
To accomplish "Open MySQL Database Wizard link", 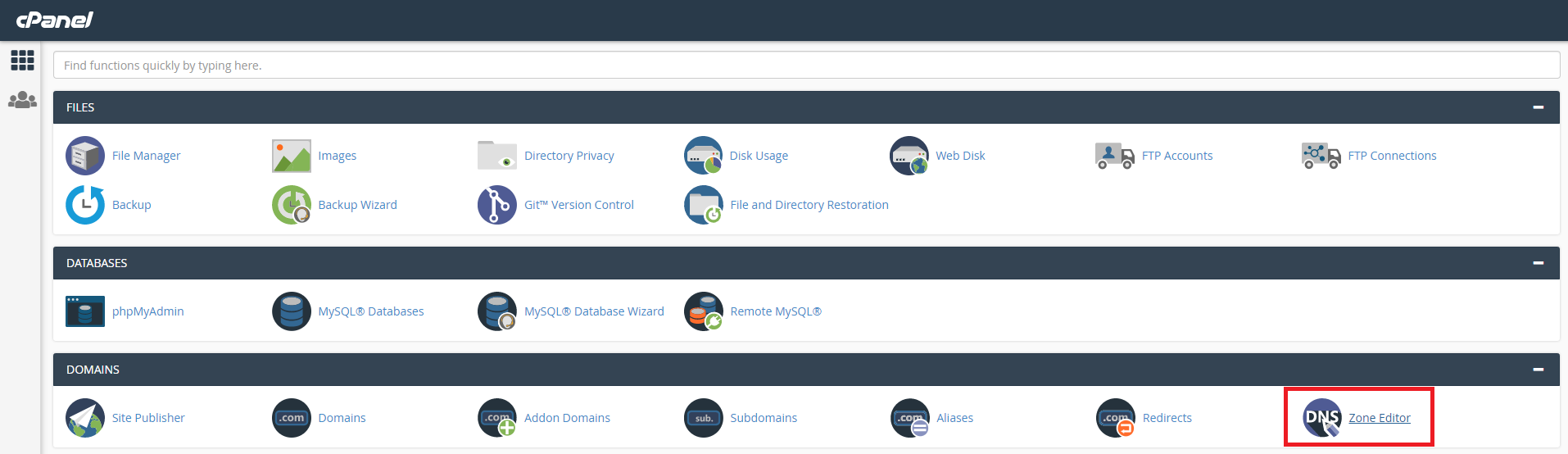I will coord(594,311).
